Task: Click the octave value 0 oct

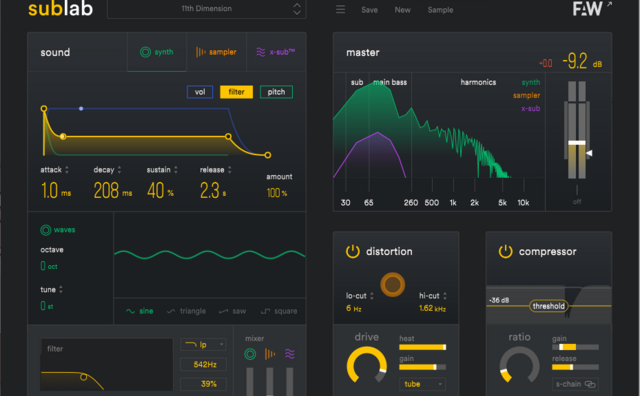Action: (49, 266)
